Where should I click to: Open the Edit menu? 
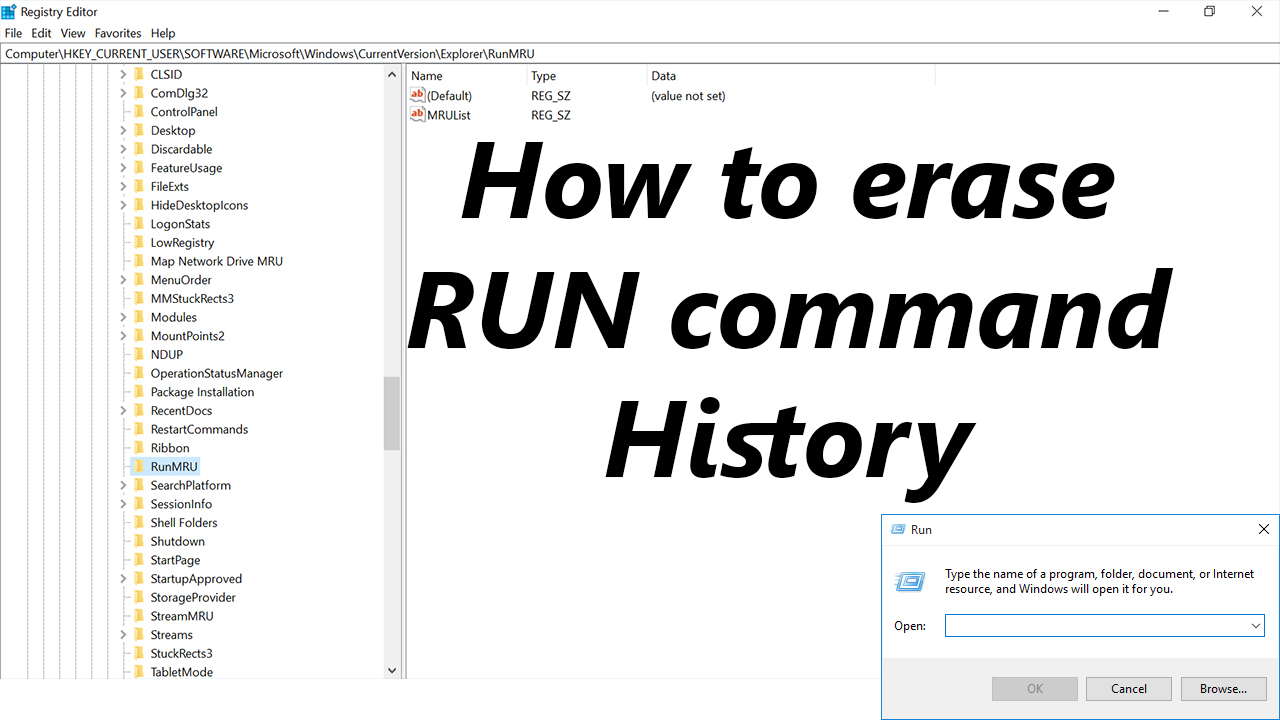[41, 33]
